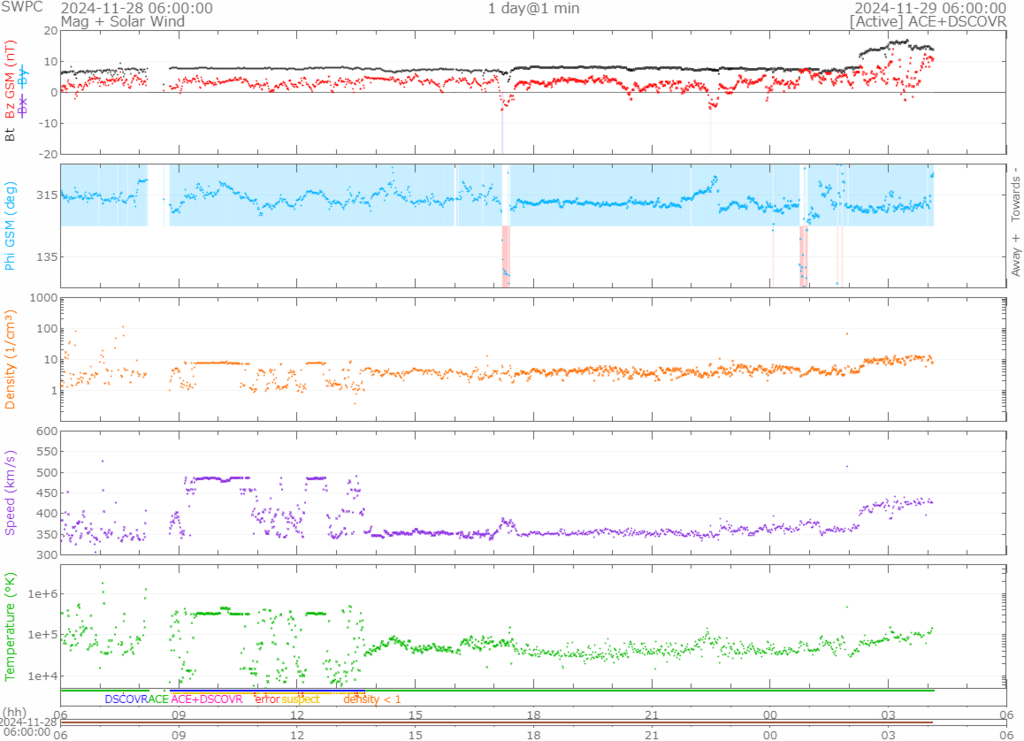This screenshot has height=741, width=1024.
Task: Toggle the Bt series label
Action: click(x=11, y=132)
